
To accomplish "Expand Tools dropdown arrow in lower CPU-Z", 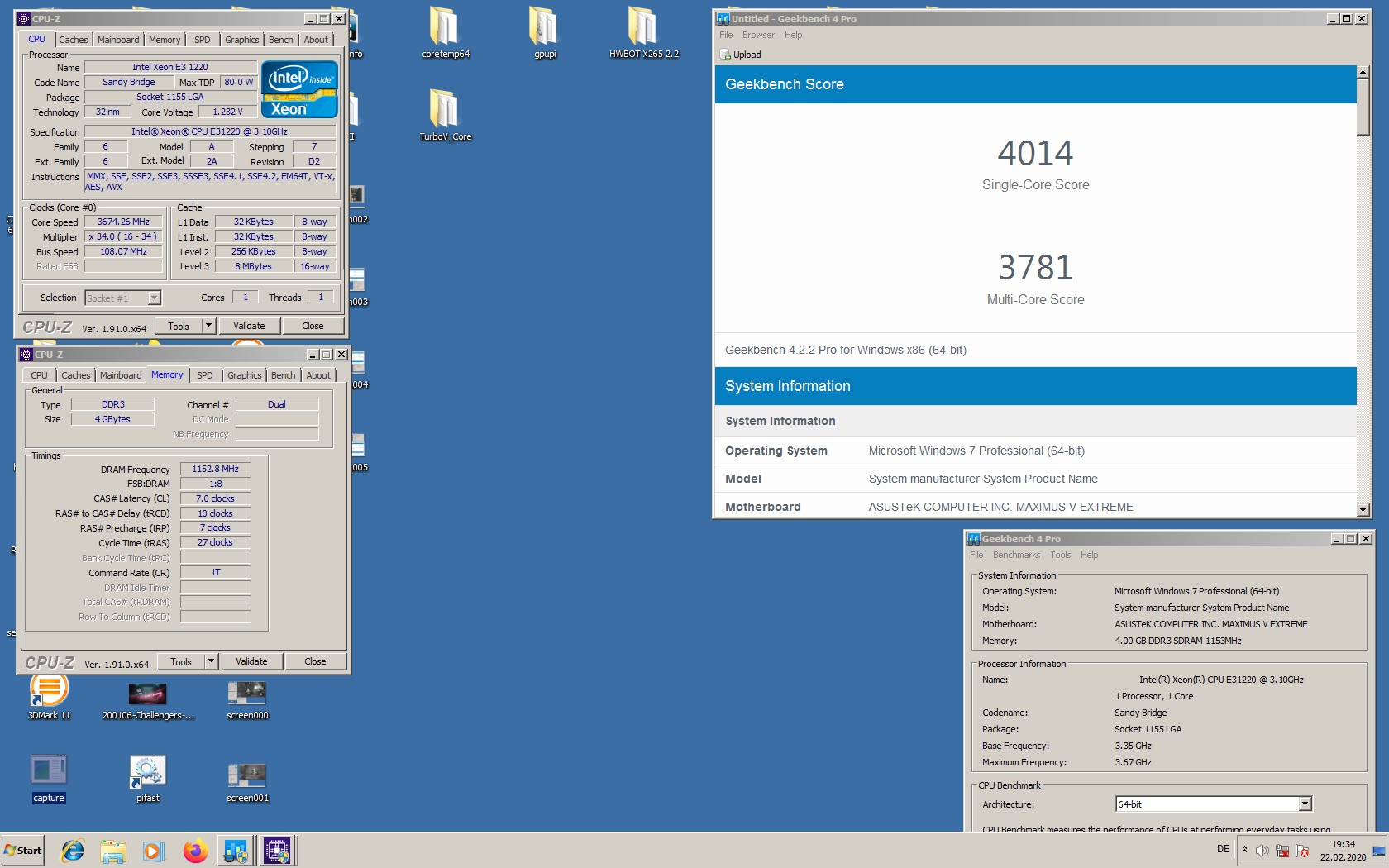I will click(211, 661).
